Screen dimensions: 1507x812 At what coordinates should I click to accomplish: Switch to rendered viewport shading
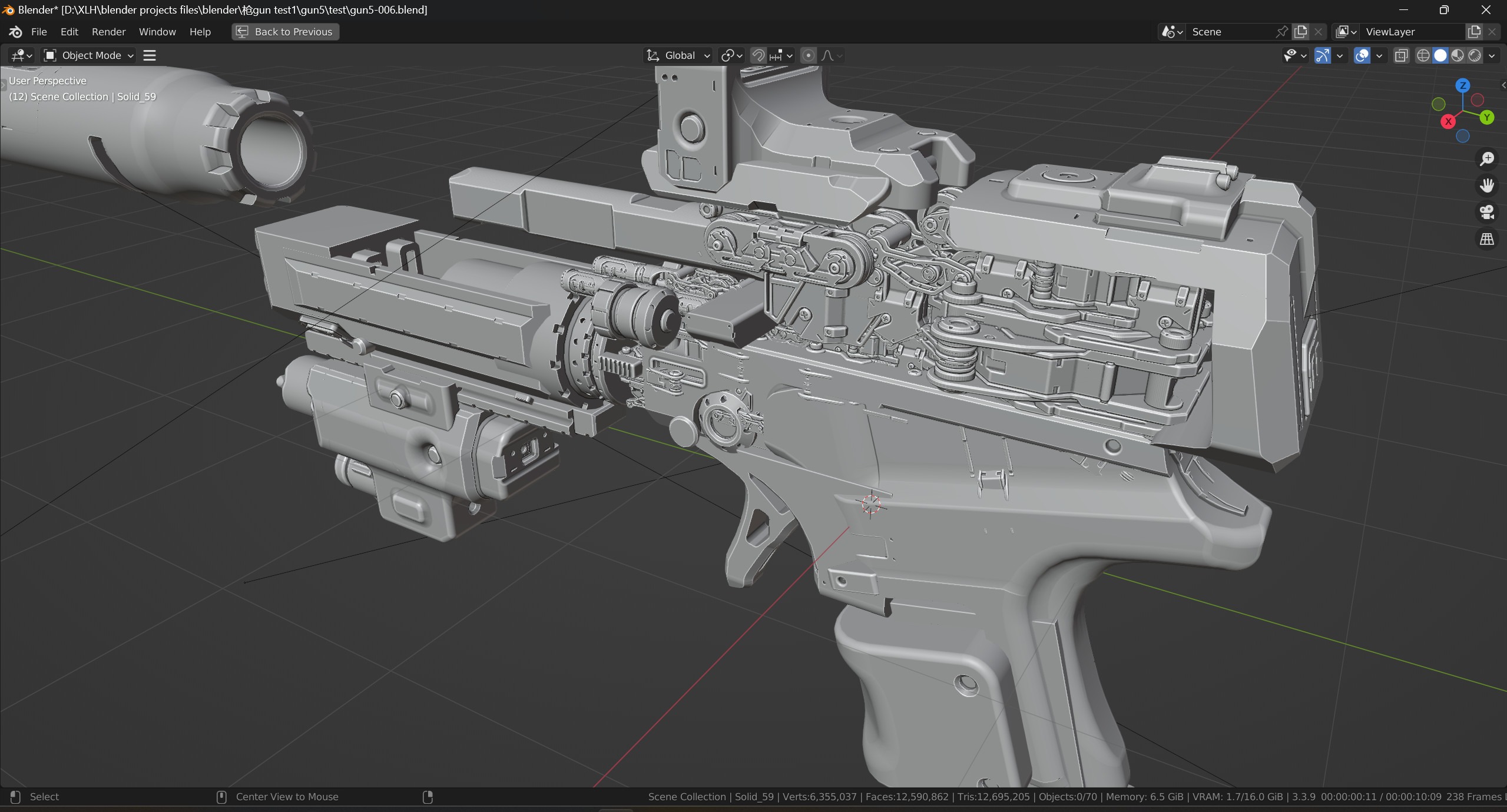[1475, 55]
